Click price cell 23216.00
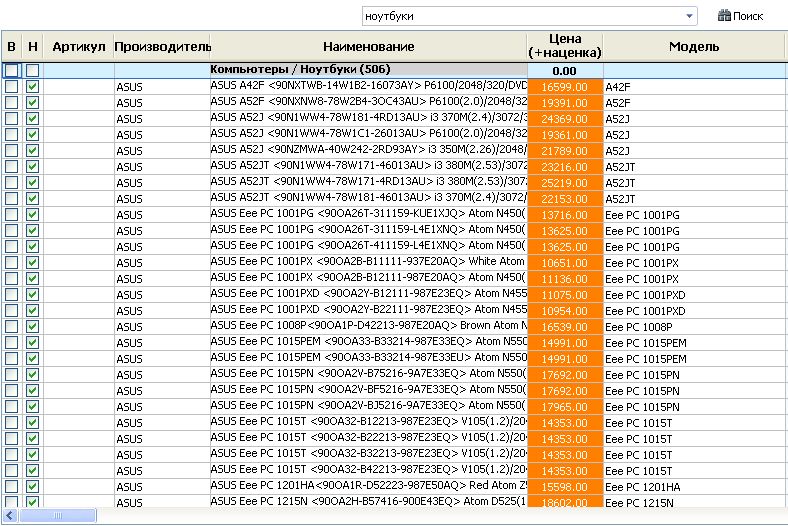Screen dimensions: 788x526 click(565, 167)
